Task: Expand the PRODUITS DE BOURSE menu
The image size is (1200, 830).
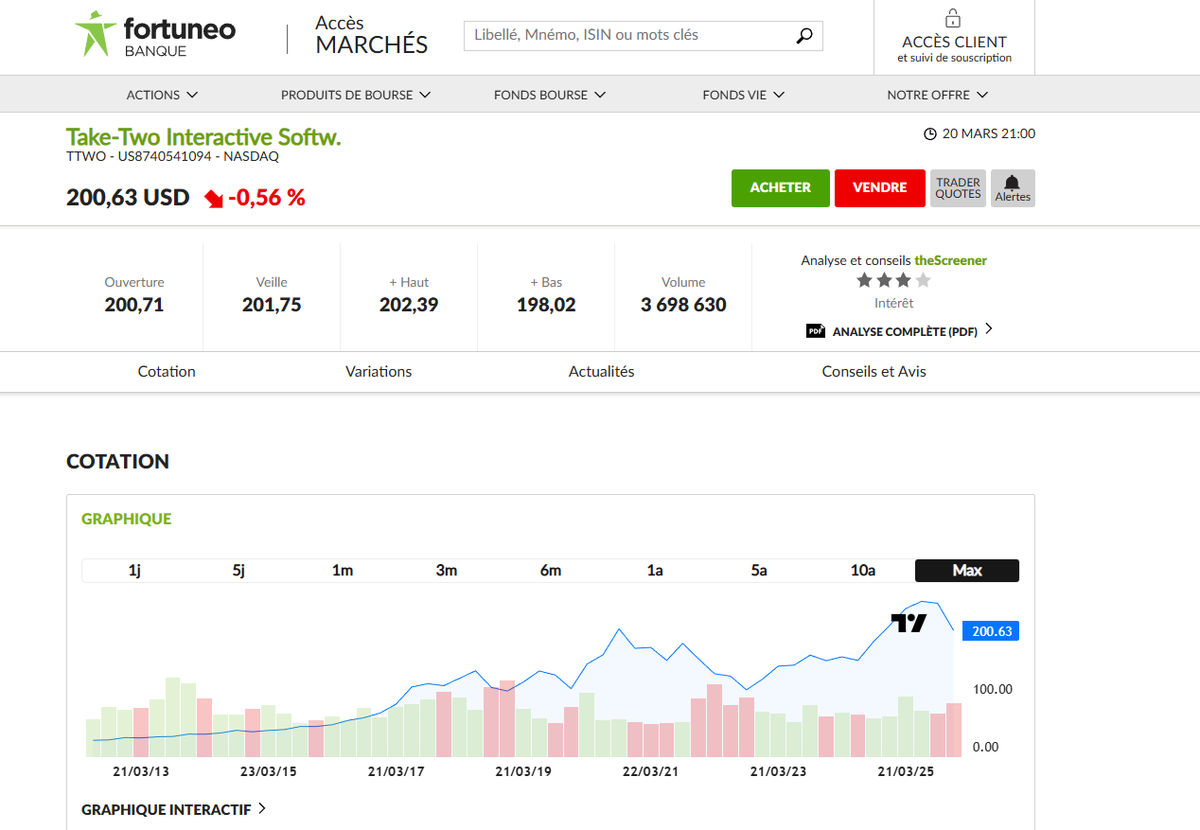Action: (355, 95)
